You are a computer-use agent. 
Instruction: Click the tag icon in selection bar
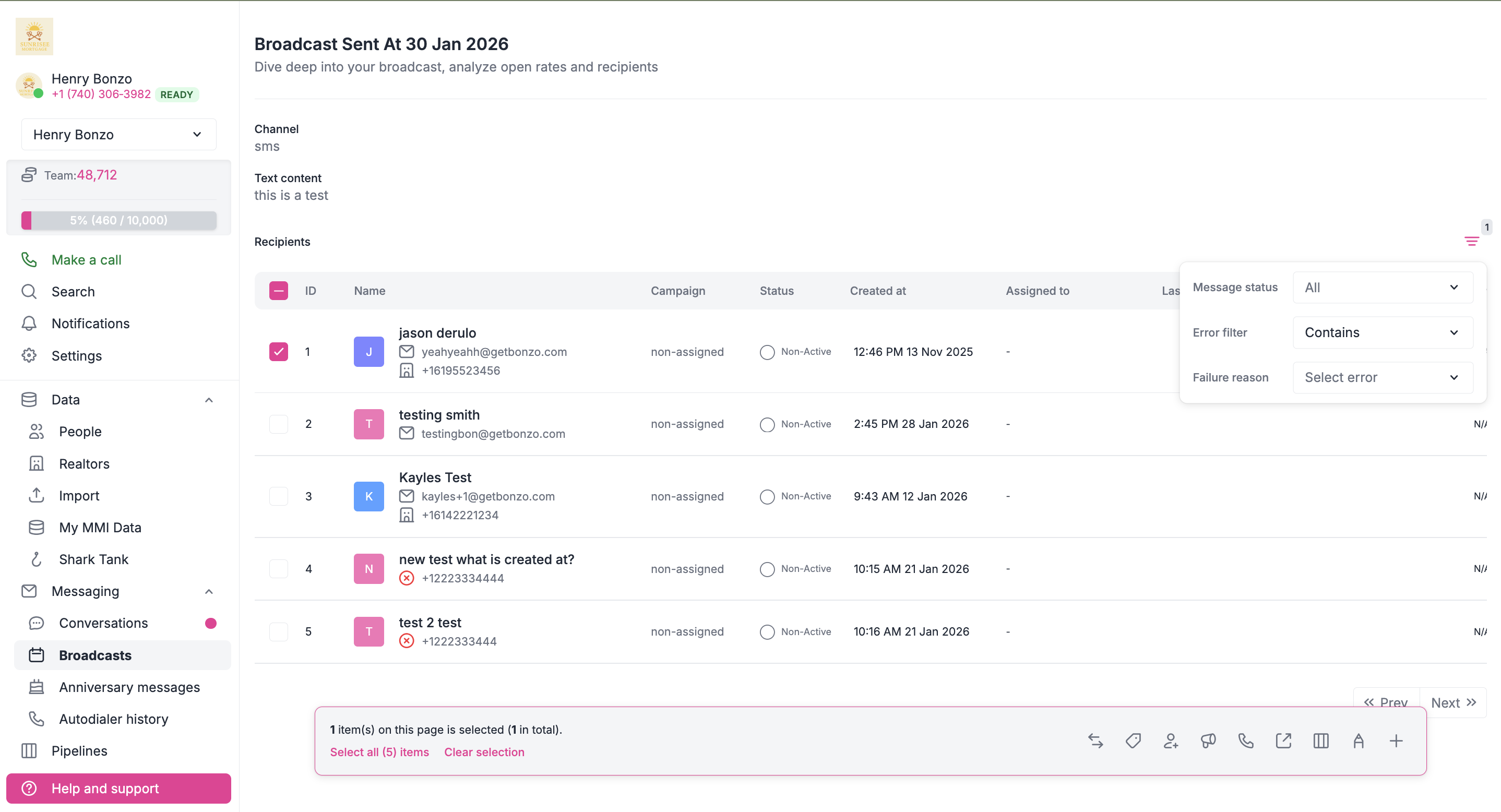[x=1134, y=741]
